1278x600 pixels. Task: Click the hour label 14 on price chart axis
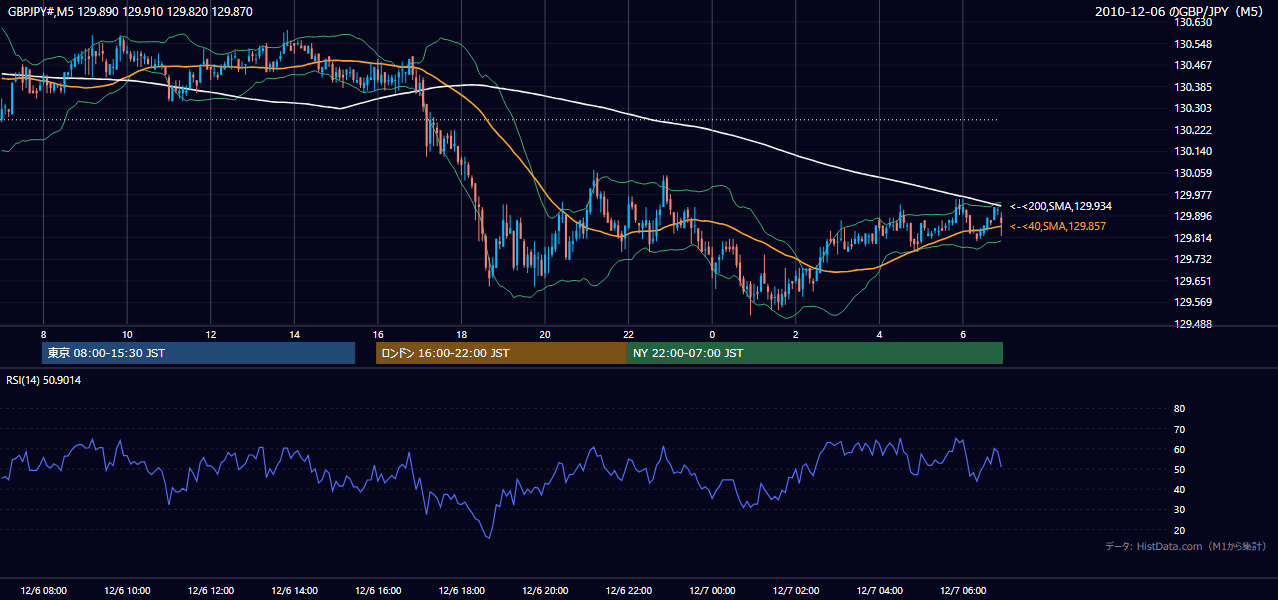click(x=294, y=334)
